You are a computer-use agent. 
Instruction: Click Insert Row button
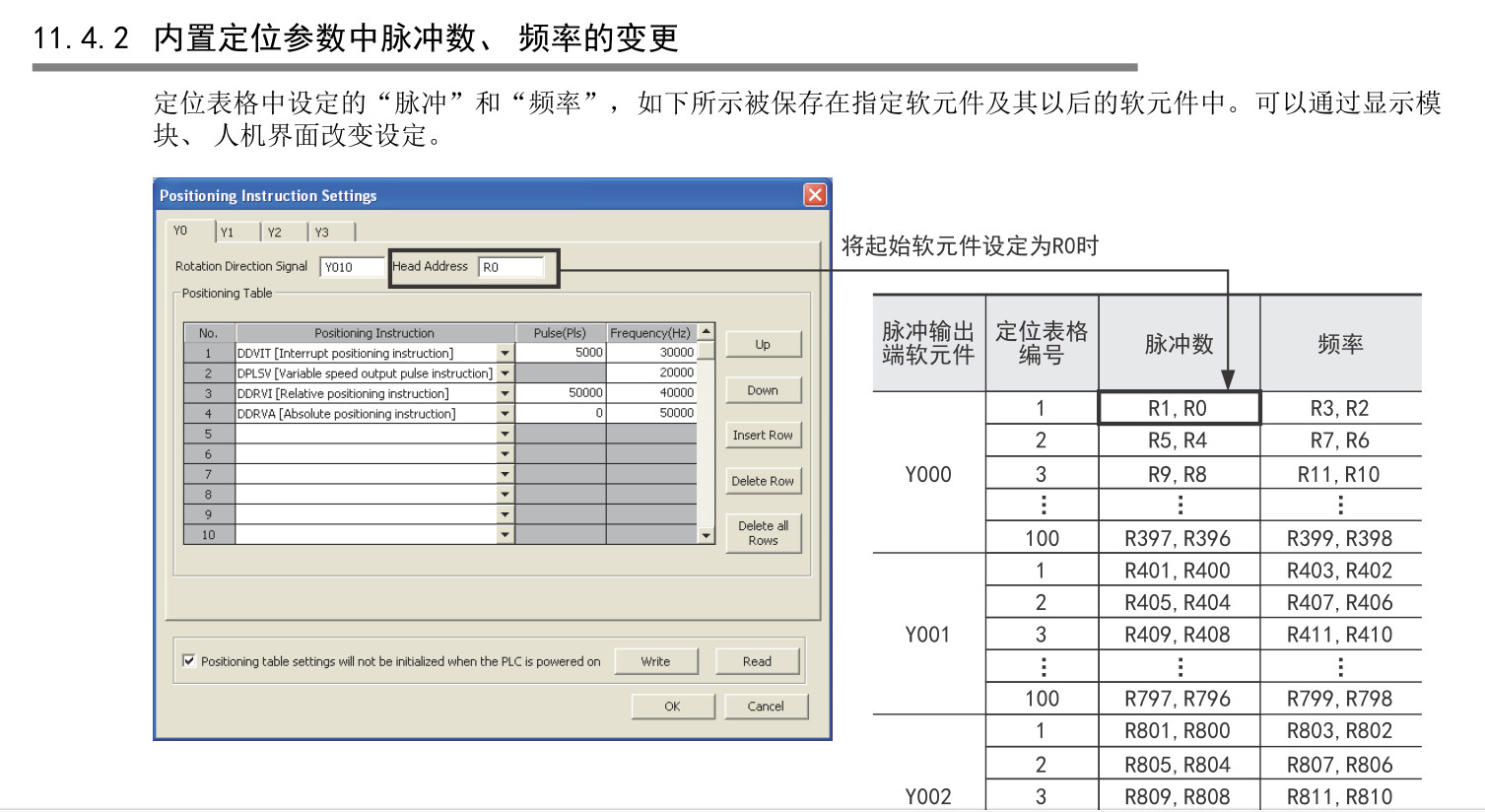[763, 436]
